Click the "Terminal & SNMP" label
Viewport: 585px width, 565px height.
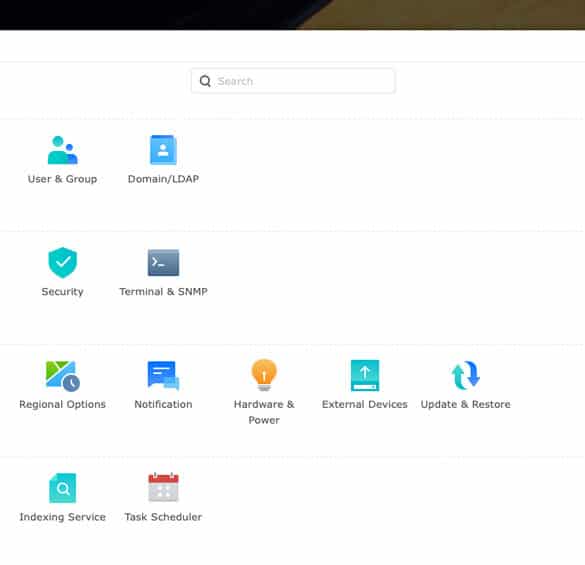[163, 291]
